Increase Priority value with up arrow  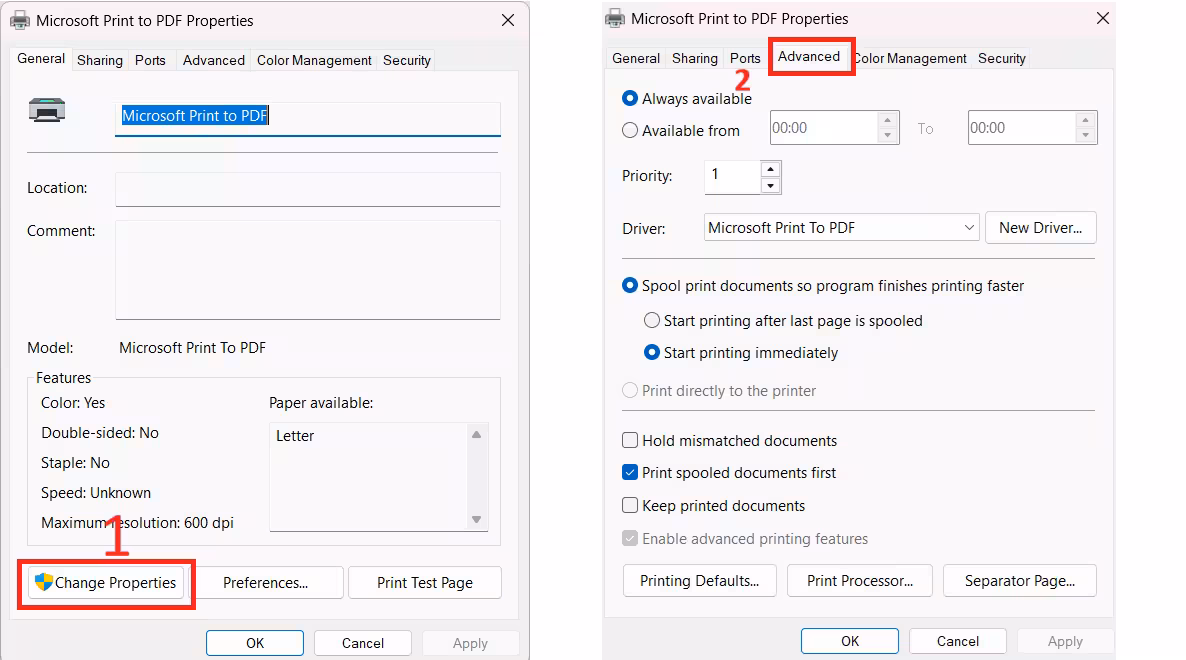(770, 169)
